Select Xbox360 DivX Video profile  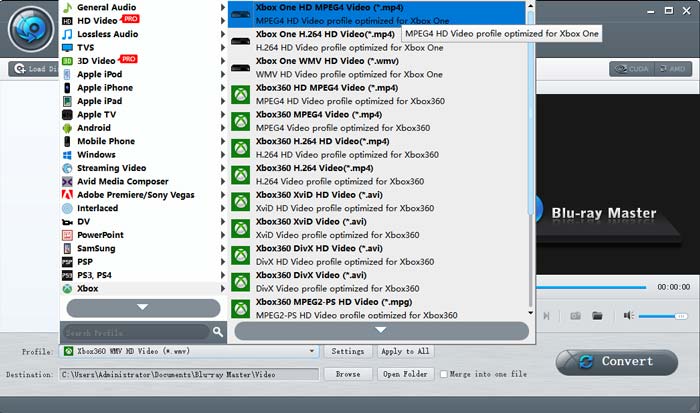click(x=377, y=282)
